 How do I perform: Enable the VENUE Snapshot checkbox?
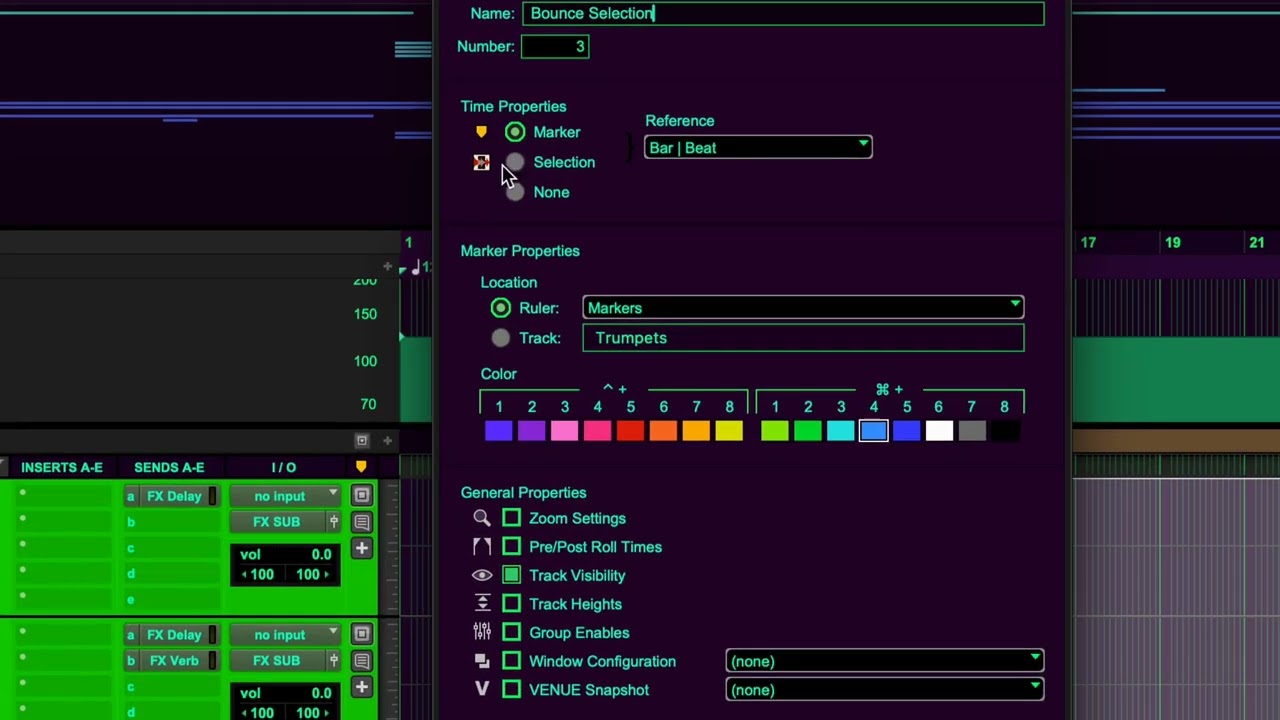pos(512,690)
